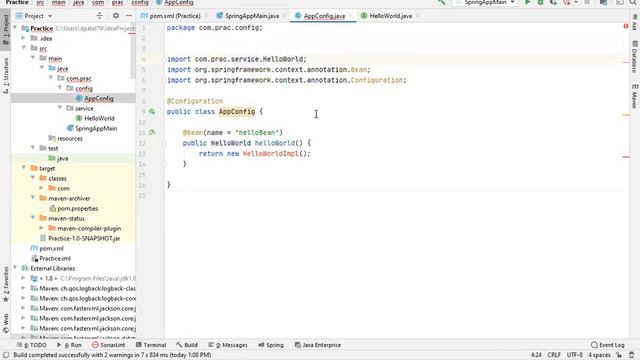Viewport: 640px width, 360px height.
Task: Collapse the External Libraries node
Action: pos(15,268)
